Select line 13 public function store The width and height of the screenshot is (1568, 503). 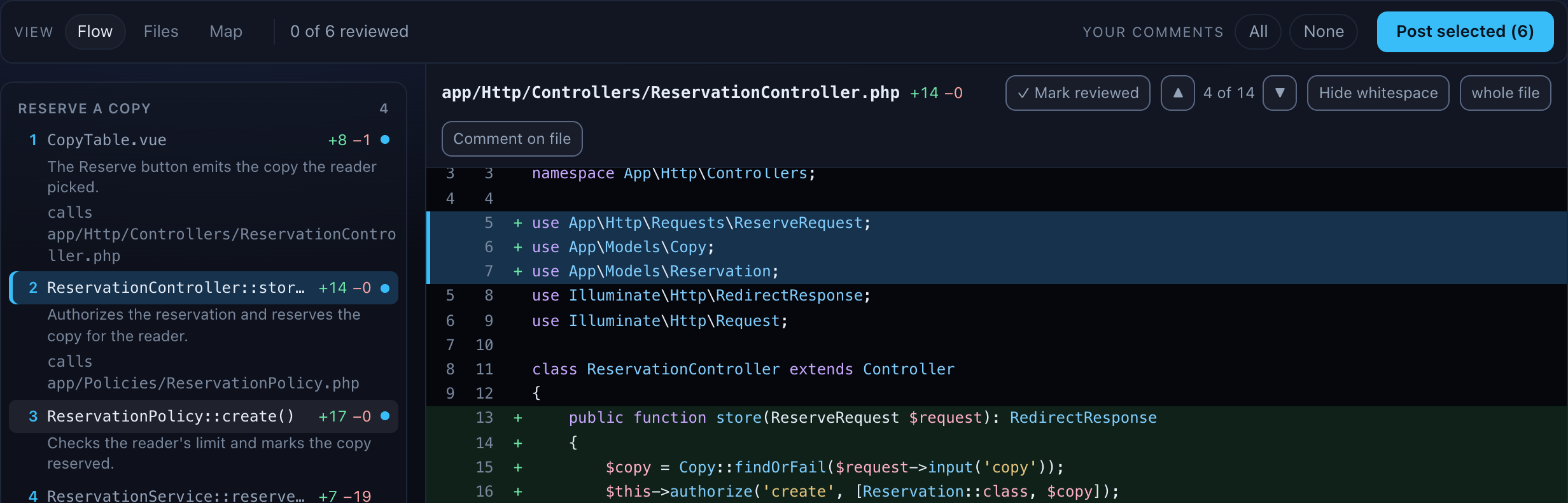[997, 418]
